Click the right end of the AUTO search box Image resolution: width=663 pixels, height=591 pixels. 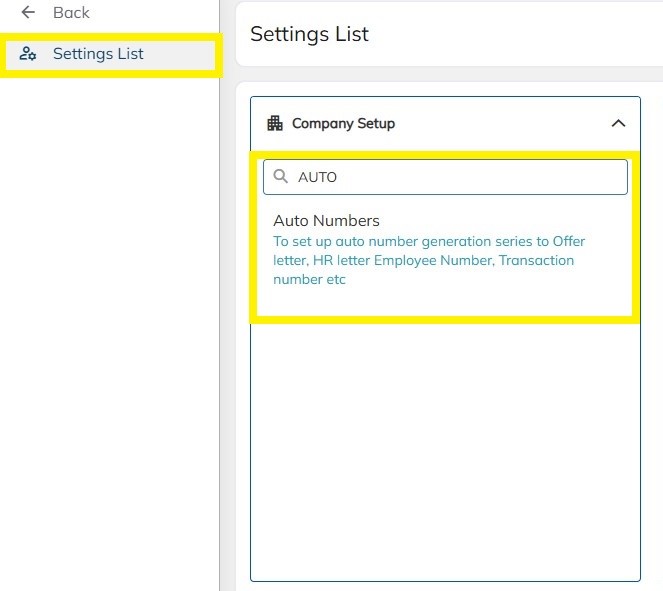(x=600, y=177)
